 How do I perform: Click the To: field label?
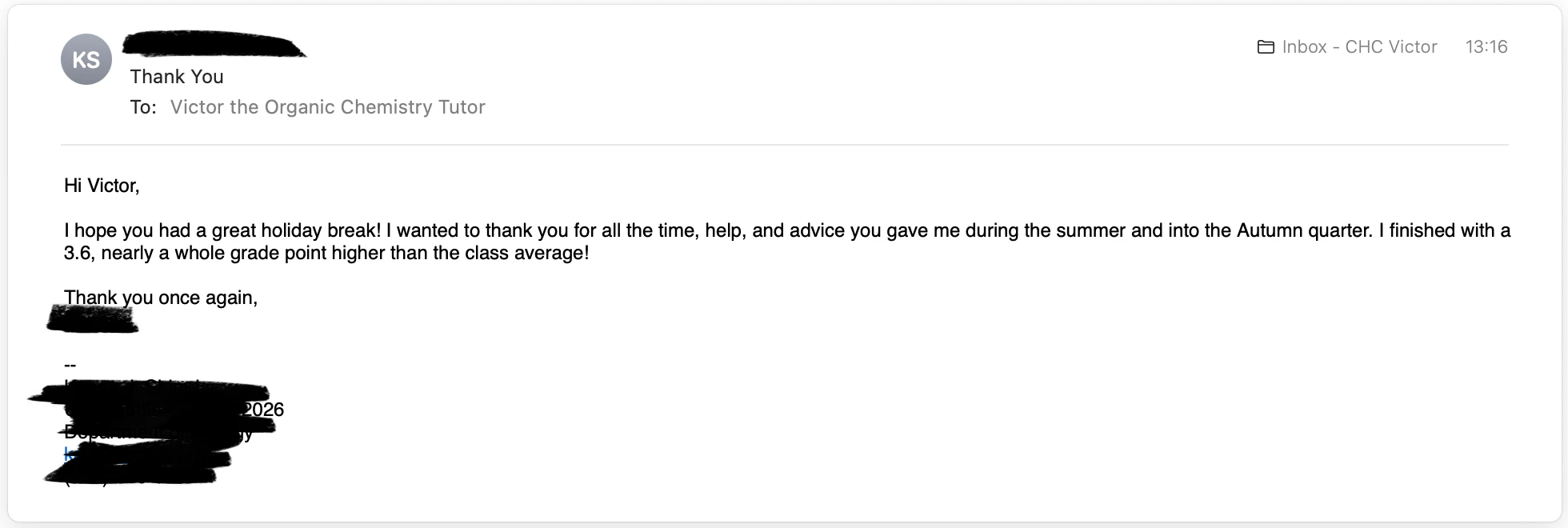(143, 107)
